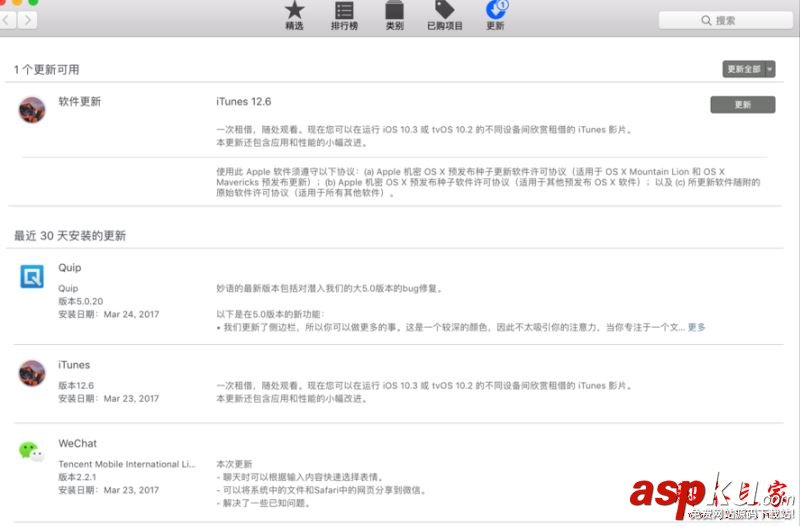Click WeChat version text 版本2.2.1
The image size is (800, 526).
tap(77, 477)
